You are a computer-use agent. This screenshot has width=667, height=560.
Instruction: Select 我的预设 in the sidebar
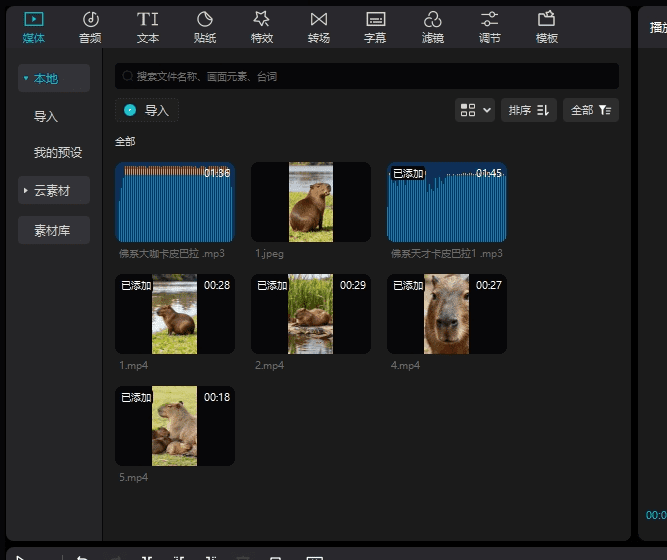tap(58, 153)
